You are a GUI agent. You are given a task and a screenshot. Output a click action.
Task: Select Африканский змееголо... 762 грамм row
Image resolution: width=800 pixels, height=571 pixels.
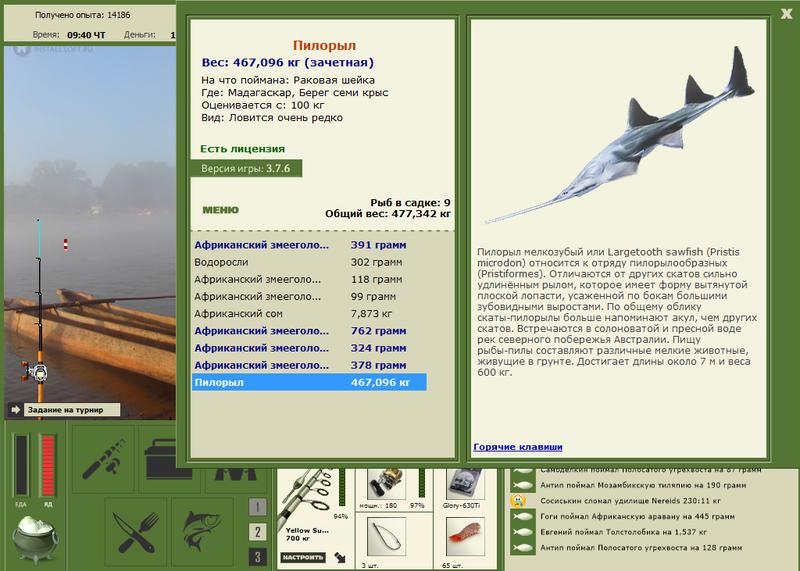point(309,331)
